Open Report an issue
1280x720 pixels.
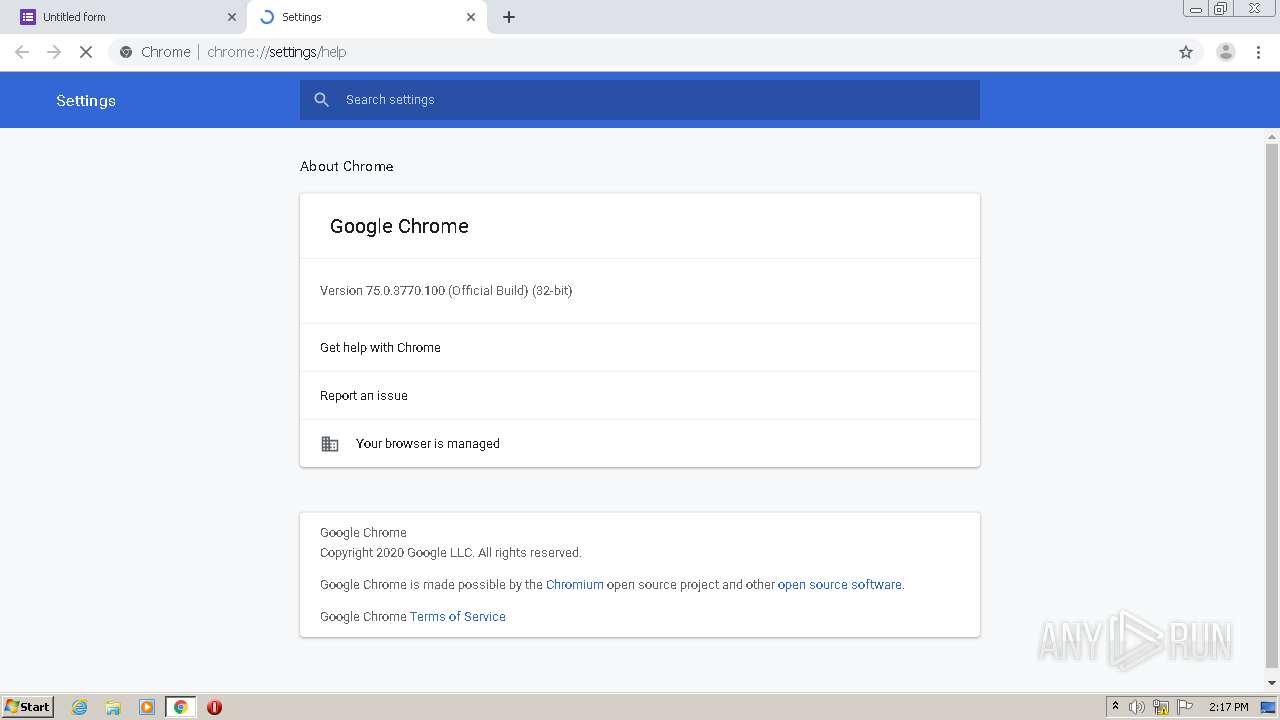click(640, 396)
